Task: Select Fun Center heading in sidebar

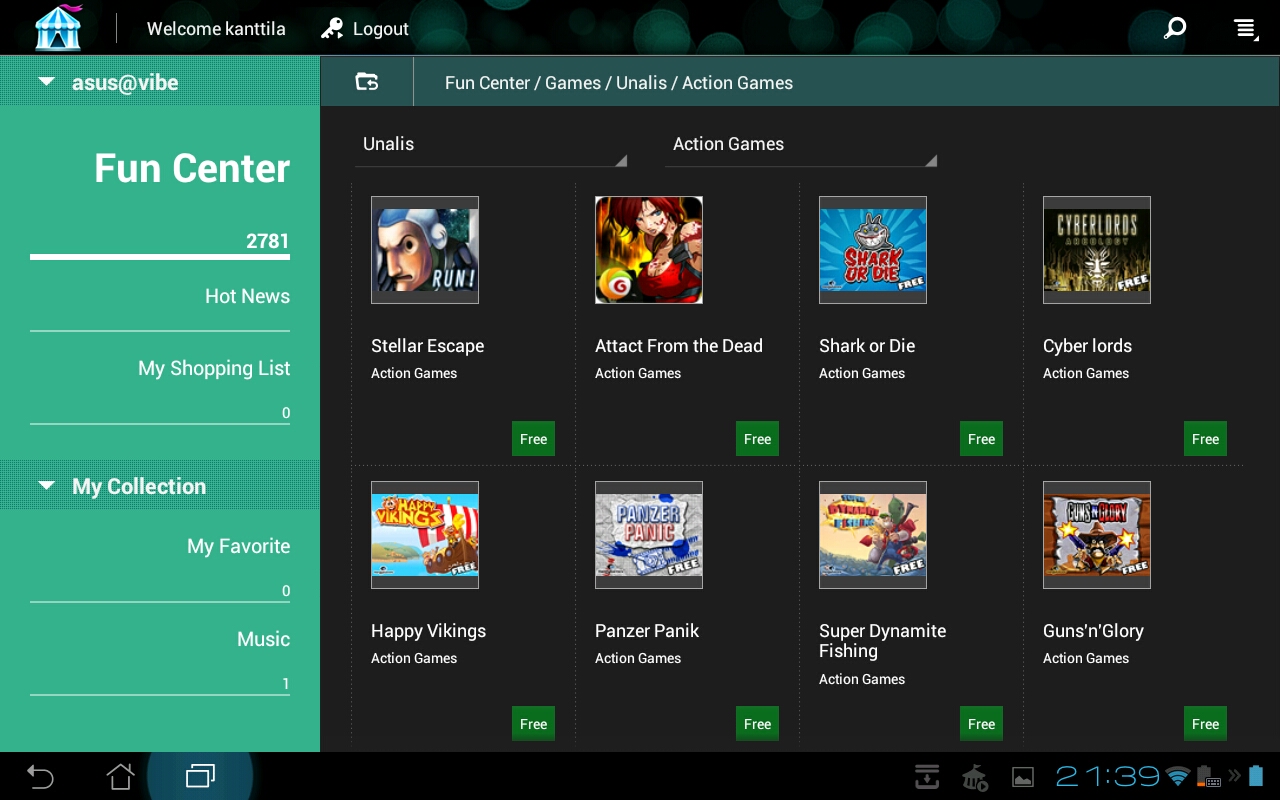Action: point(192,168)
